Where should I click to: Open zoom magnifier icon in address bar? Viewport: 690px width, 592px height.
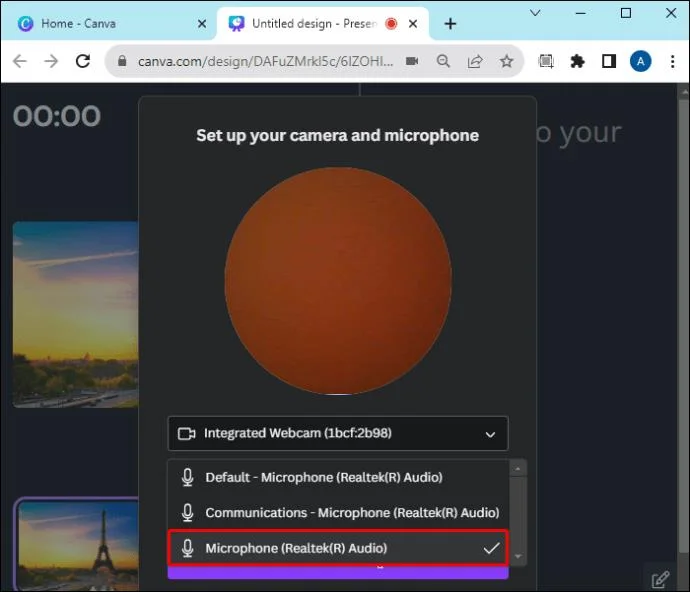tap(443, 61)
